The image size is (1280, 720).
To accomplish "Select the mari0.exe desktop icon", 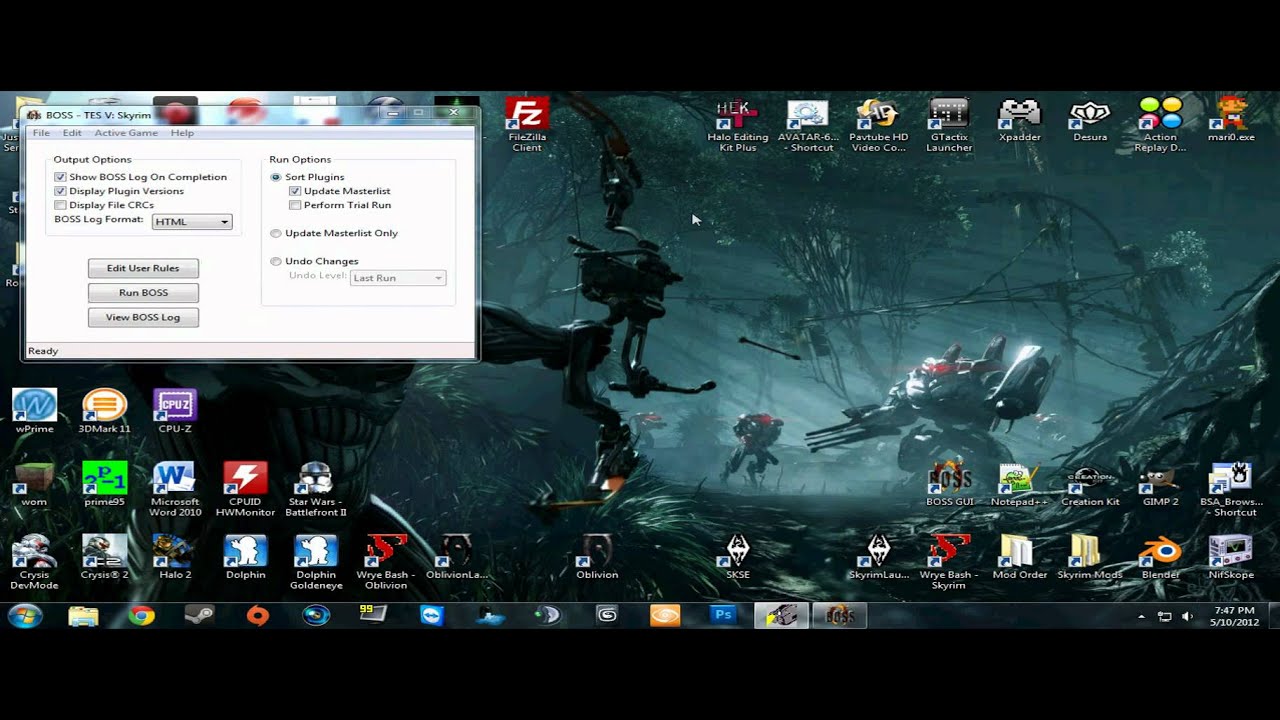I will [x=1230, y=120].
